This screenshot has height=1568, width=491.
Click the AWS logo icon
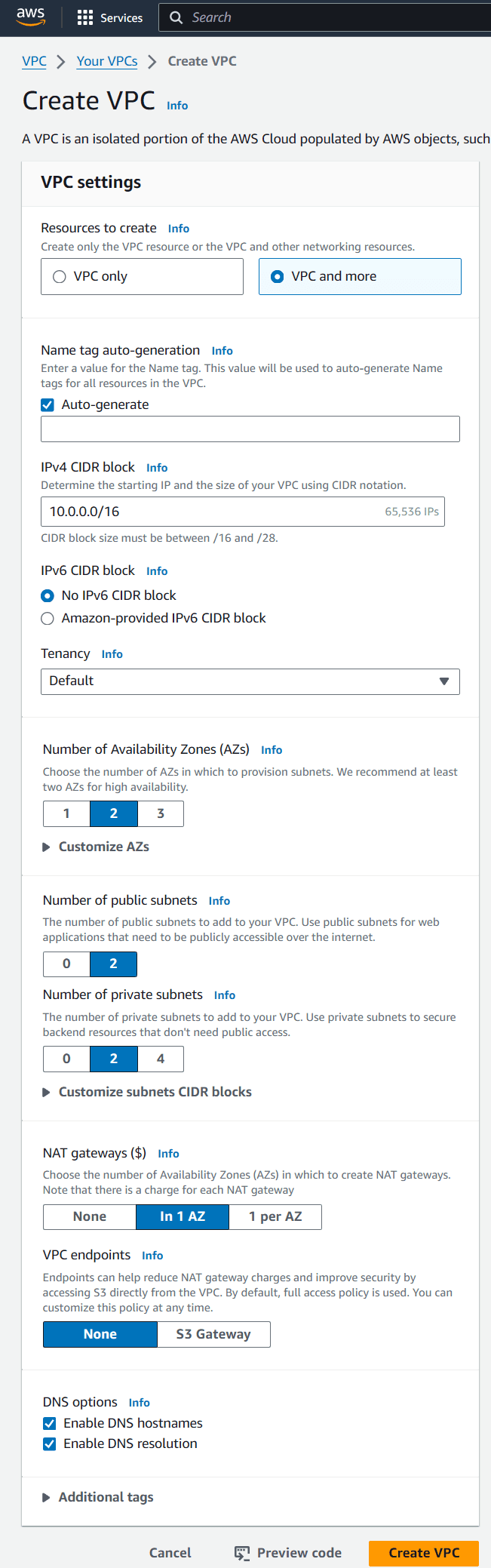(x=30, y=17)
